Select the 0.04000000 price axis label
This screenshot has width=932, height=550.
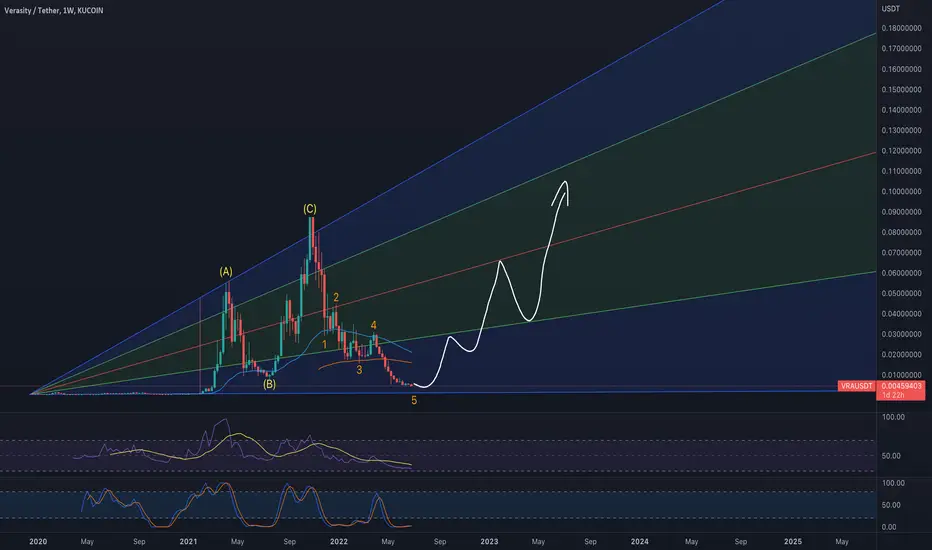[901, 313]
